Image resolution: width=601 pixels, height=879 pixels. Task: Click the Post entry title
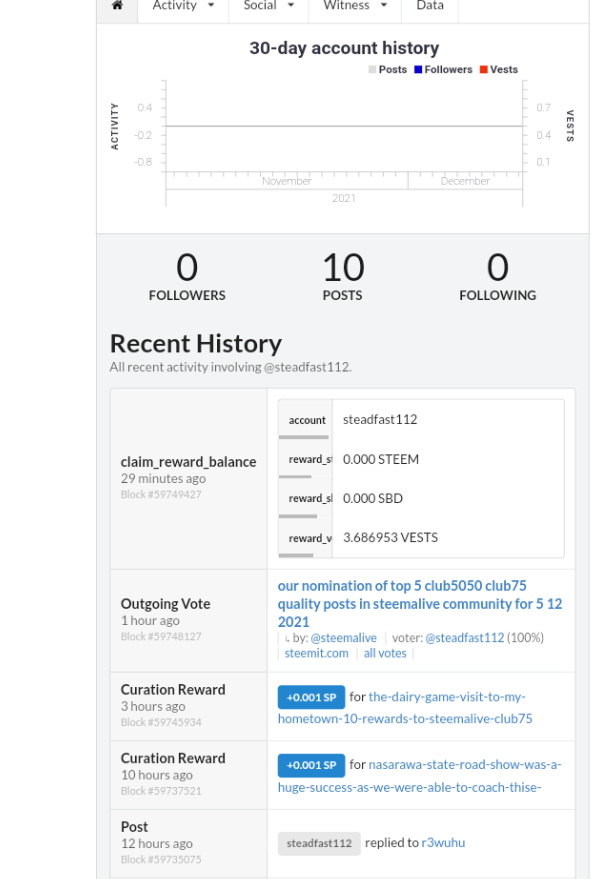click(x=135, y=827)
